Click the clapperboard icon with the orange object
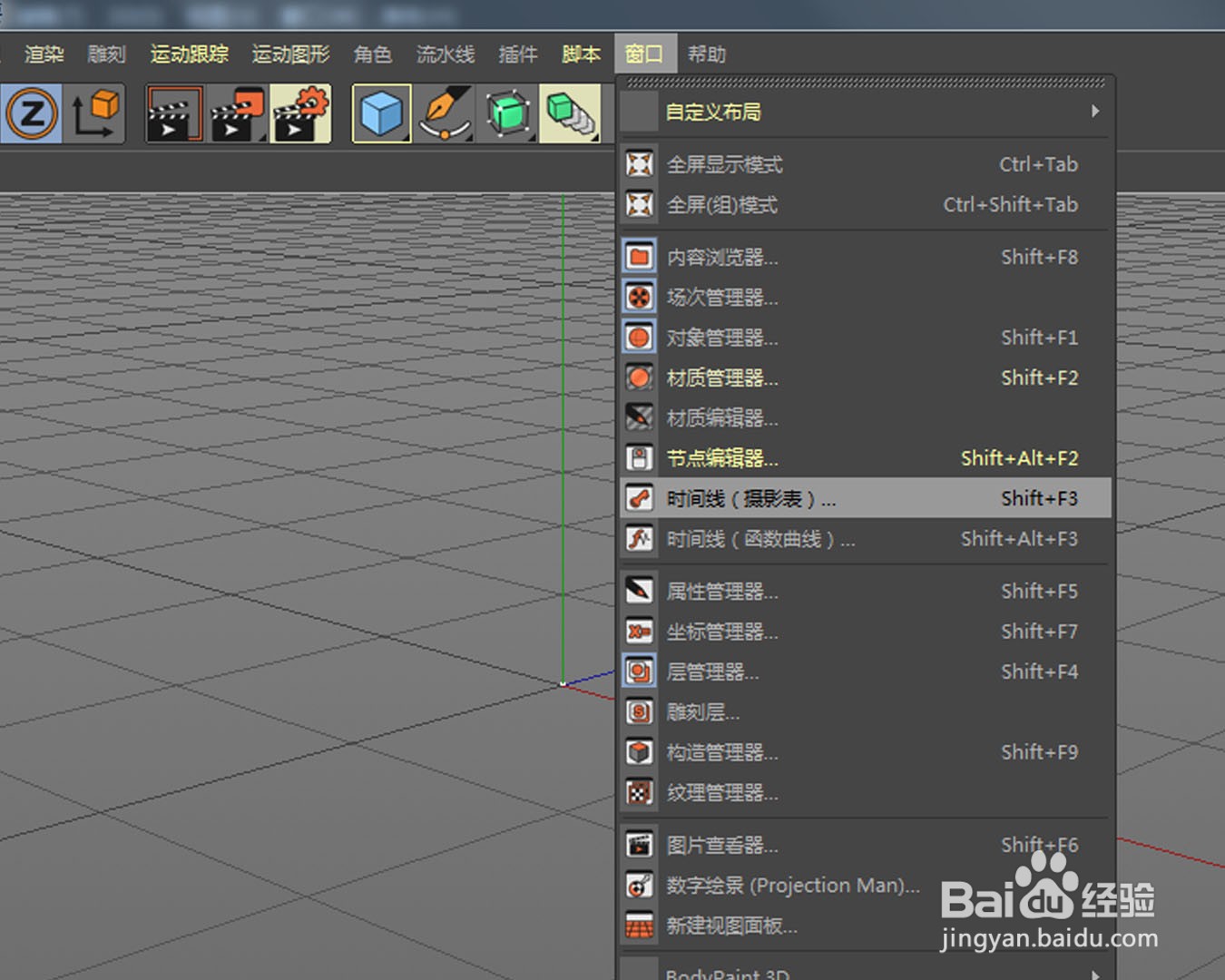The width and height of the screenshot is (1225, 980). pos(237,113)
